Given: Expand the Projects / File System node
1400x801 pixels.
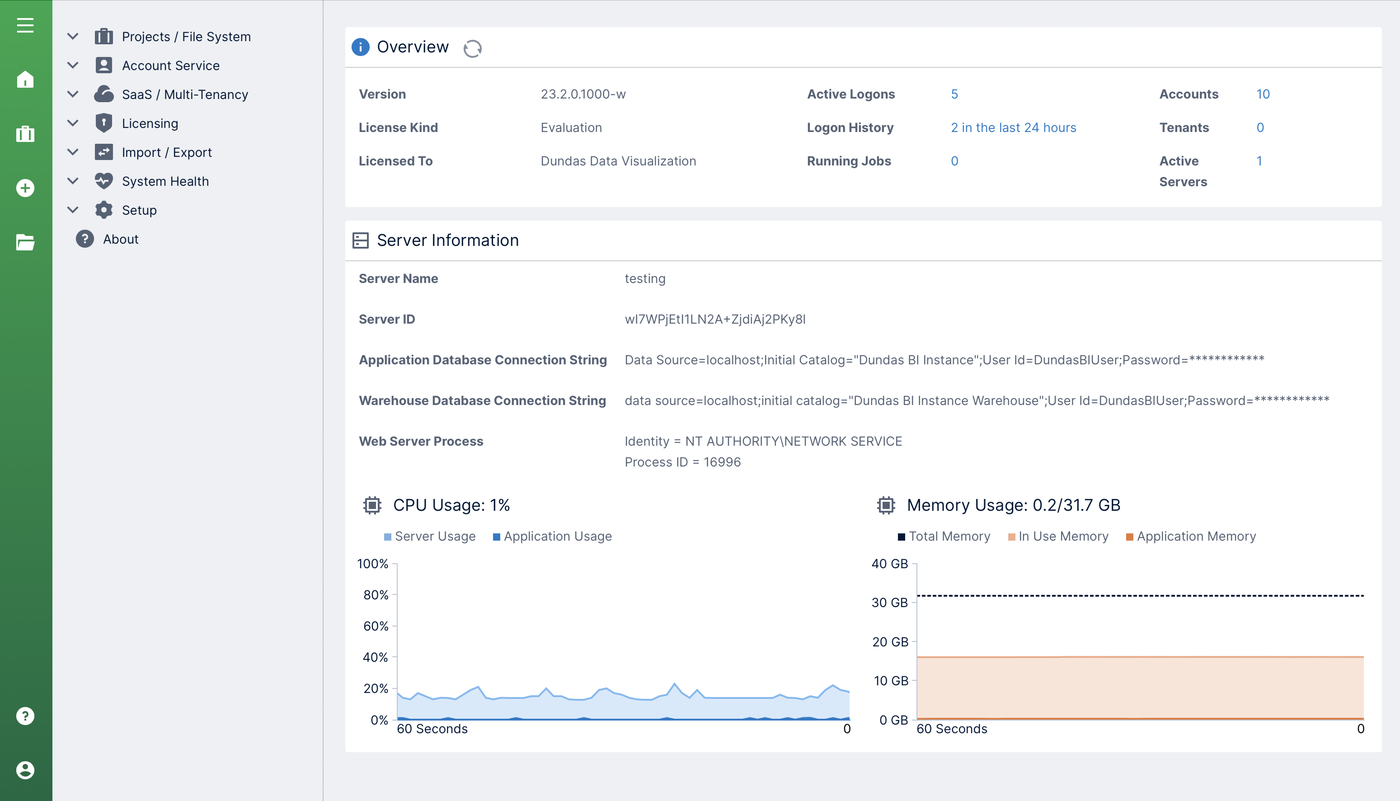Looking at the screenshot, I should click(x=73, y=37).
